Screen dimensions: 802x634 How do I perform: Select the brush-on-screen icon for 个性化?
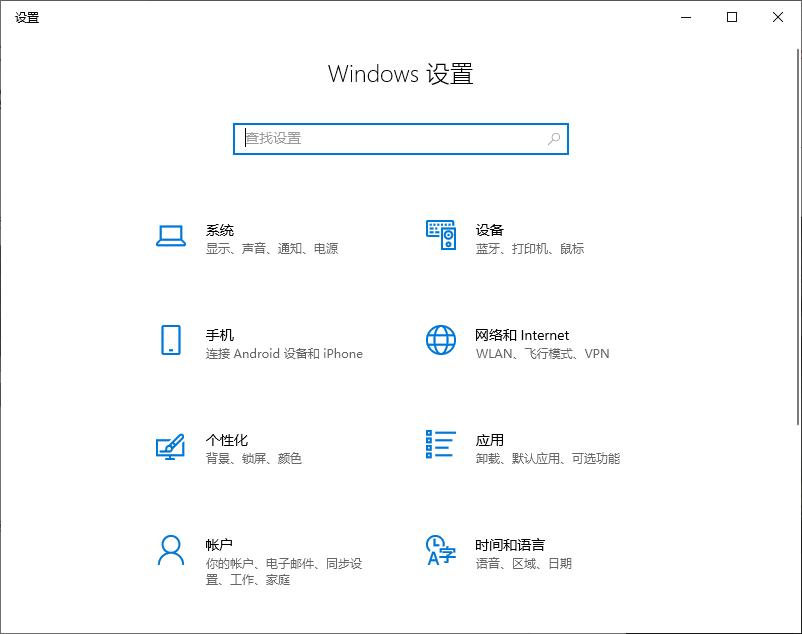pyautogui.click(x=170, y=448)
